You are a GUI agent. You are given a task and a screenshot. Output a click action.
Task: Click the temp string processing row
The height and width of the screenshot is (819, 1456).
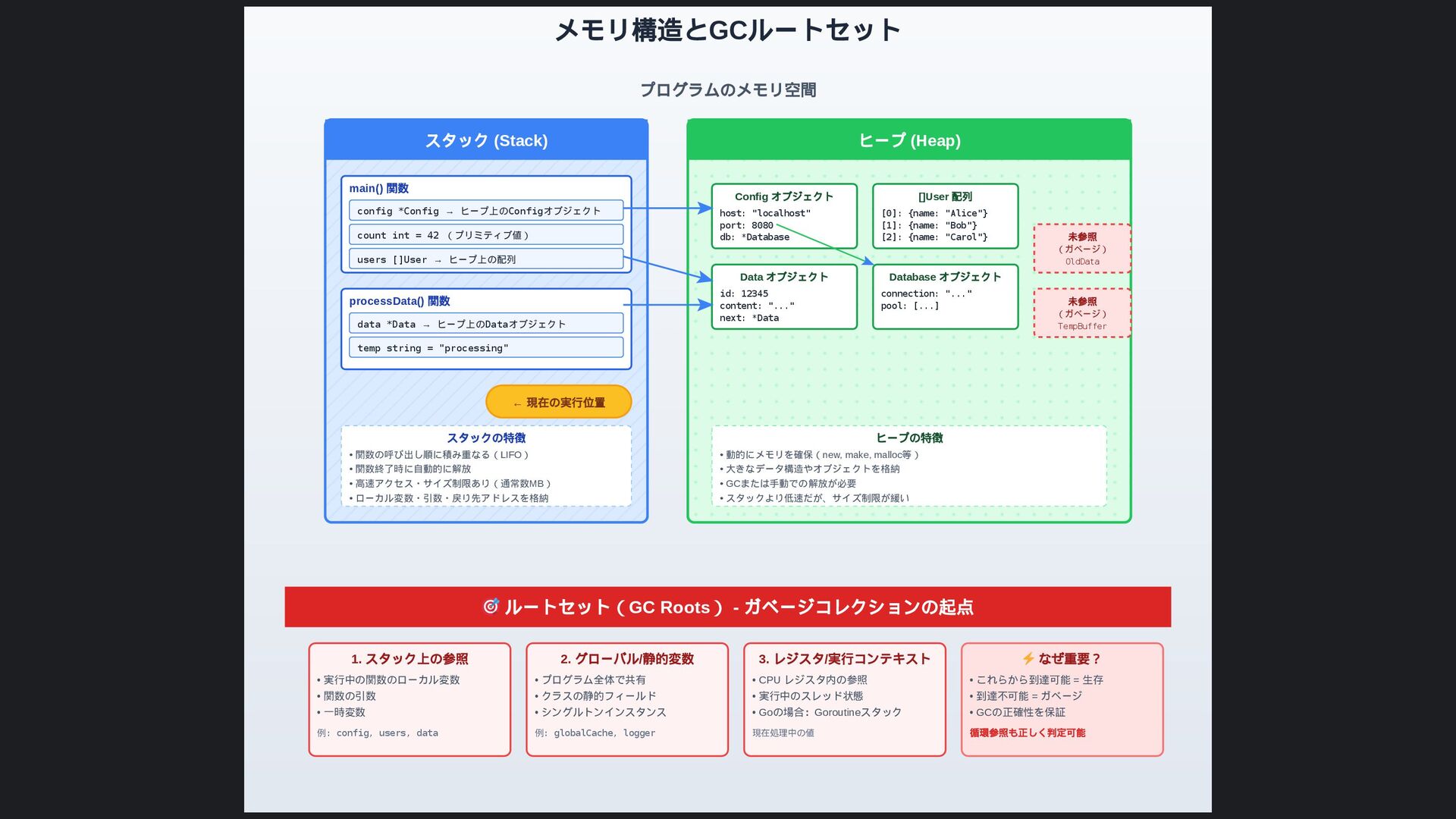coord(485,348)
